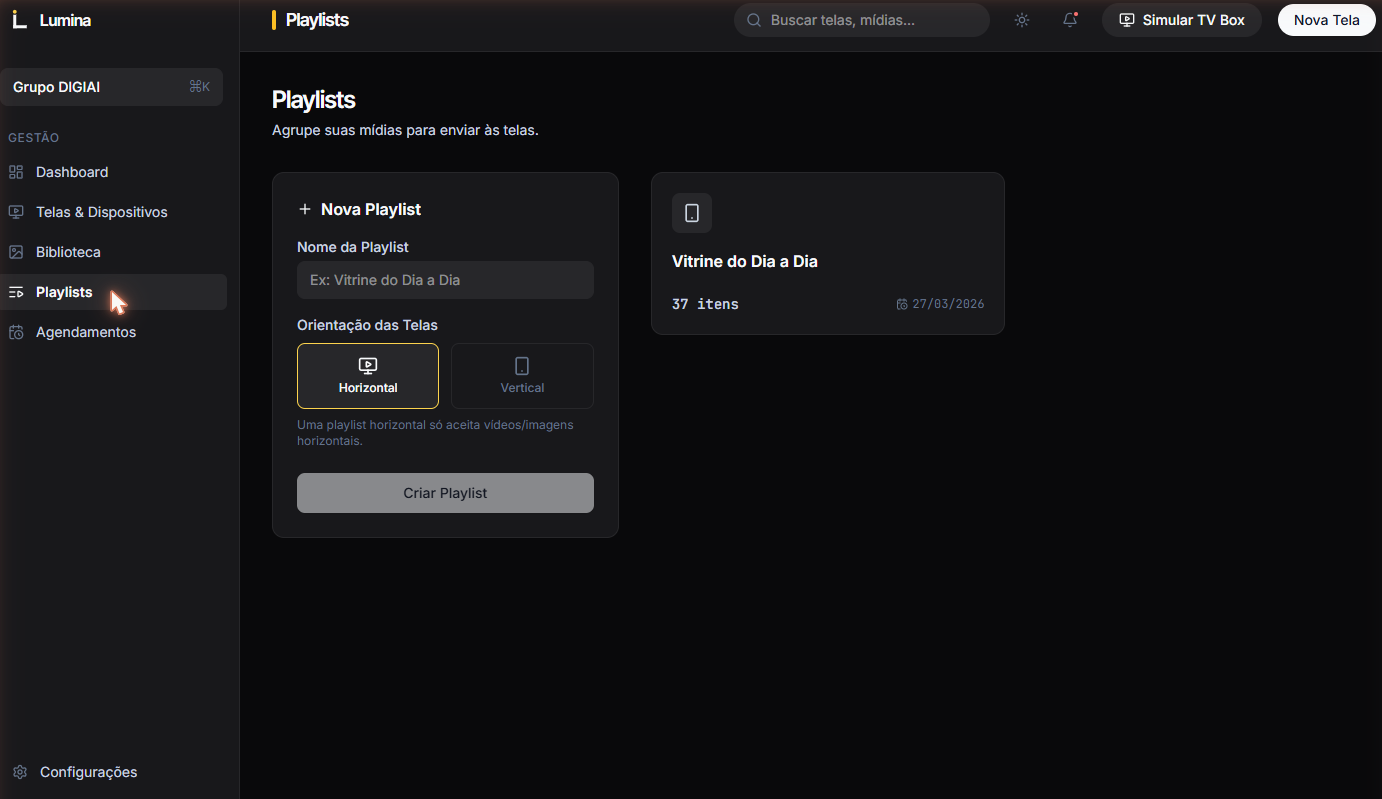Click the Buscar telas, mídias search field
Viewport: 1382px width, 799px height.
[862, 20]
